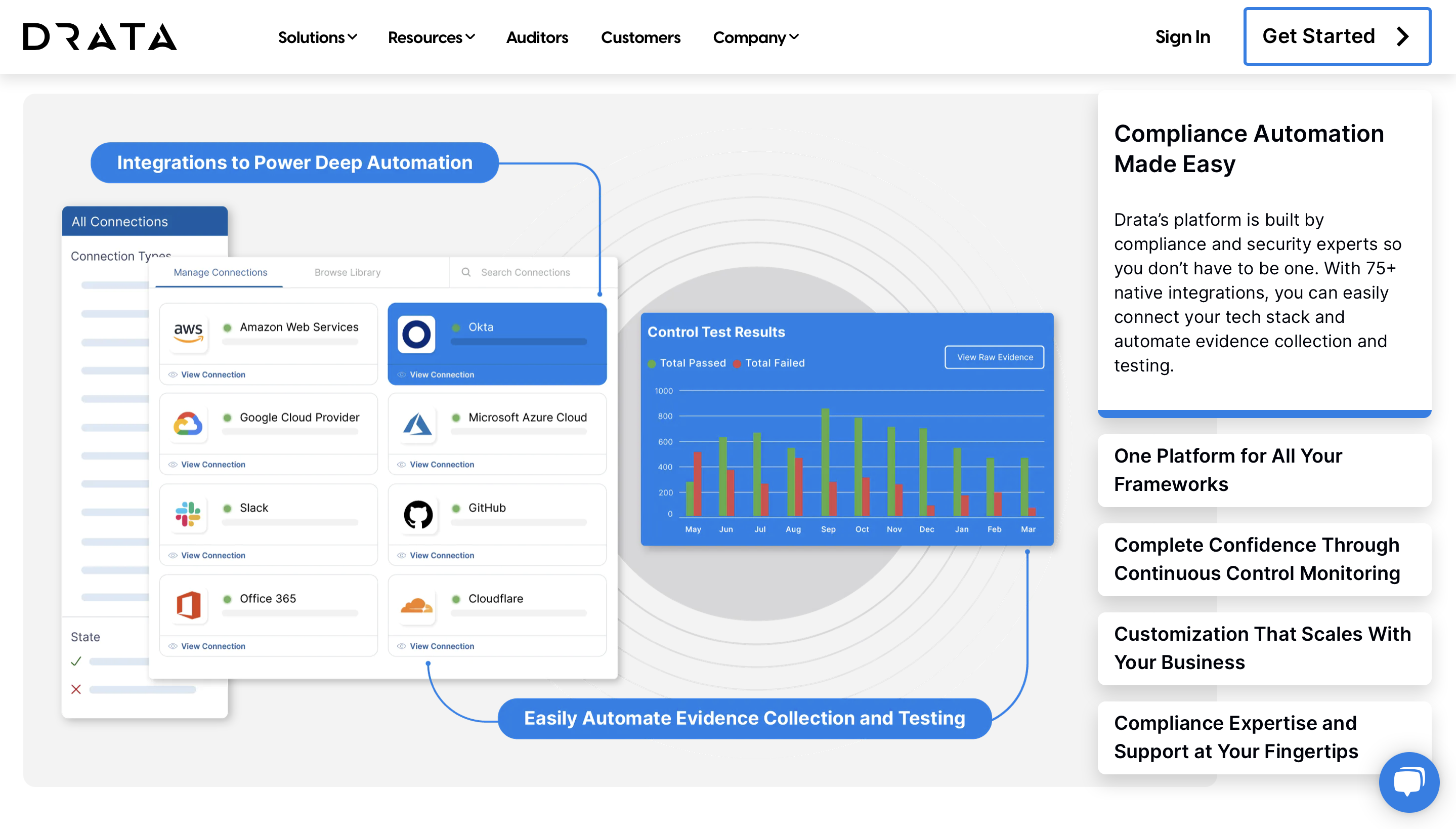Click the Drata logo
This screenshot has width=1456, height=829.
(x=100, y=37)
